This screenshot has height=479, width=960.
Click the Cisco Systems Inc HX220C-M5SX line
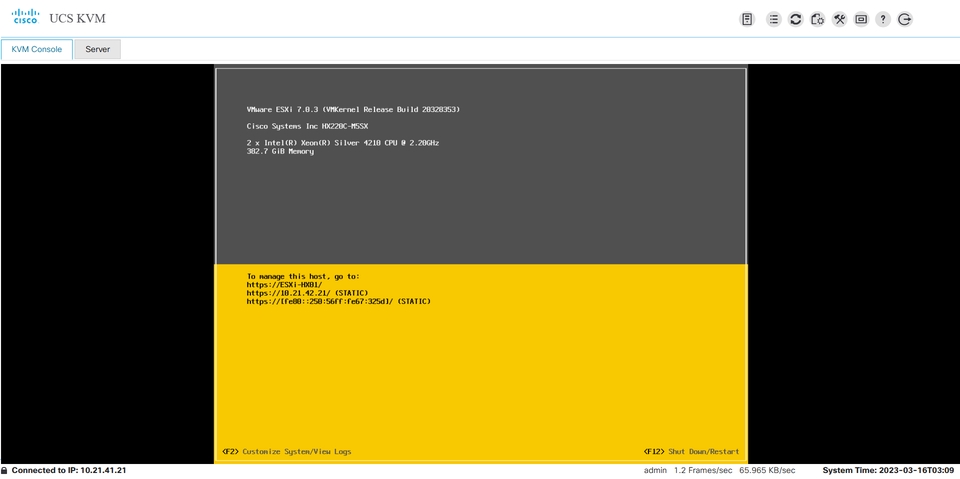[307, 126]
